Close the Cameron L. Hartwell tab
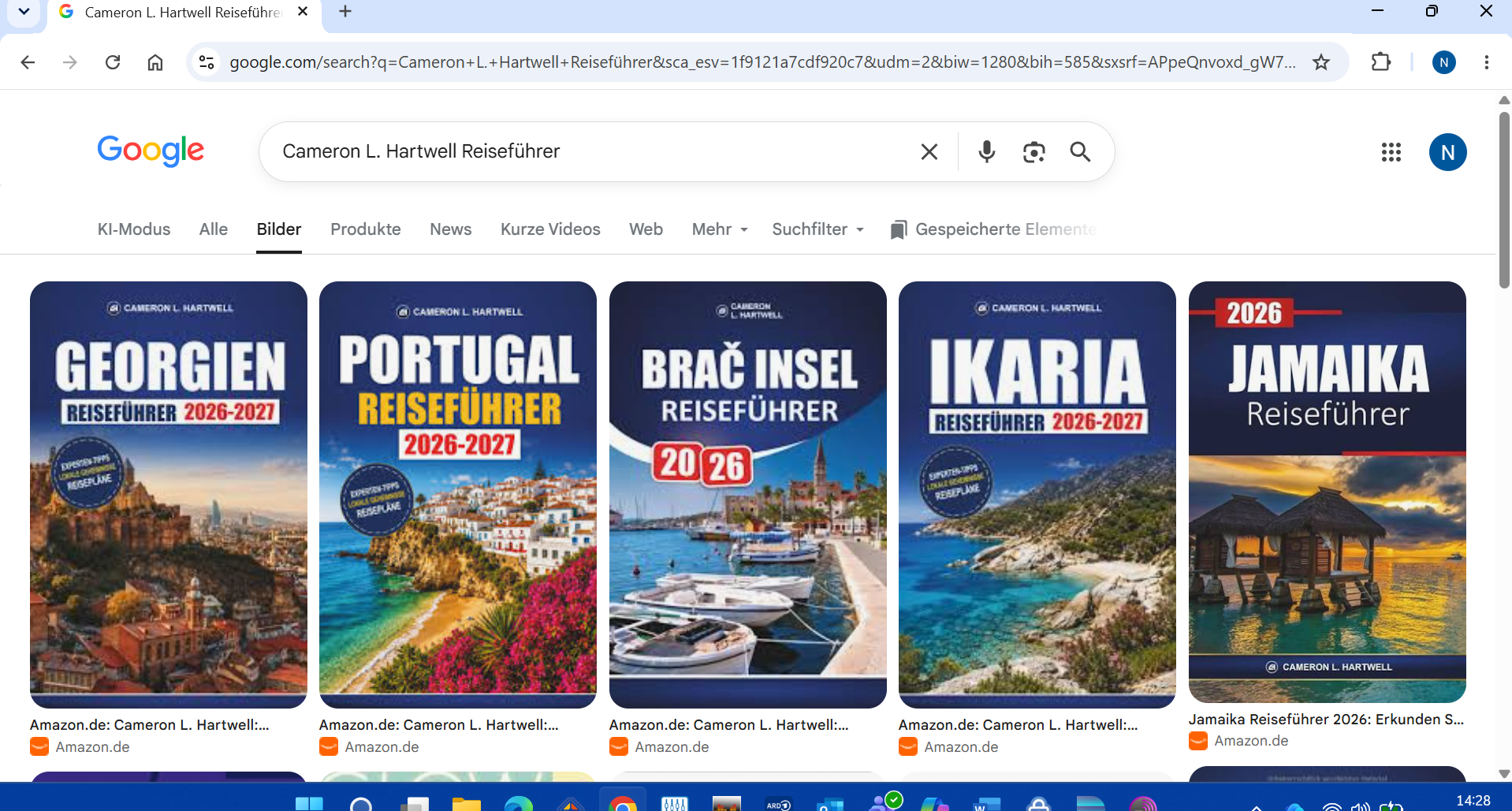Image resolution: width=1512 pixels, height=811 pixels. tap(303, 12)
